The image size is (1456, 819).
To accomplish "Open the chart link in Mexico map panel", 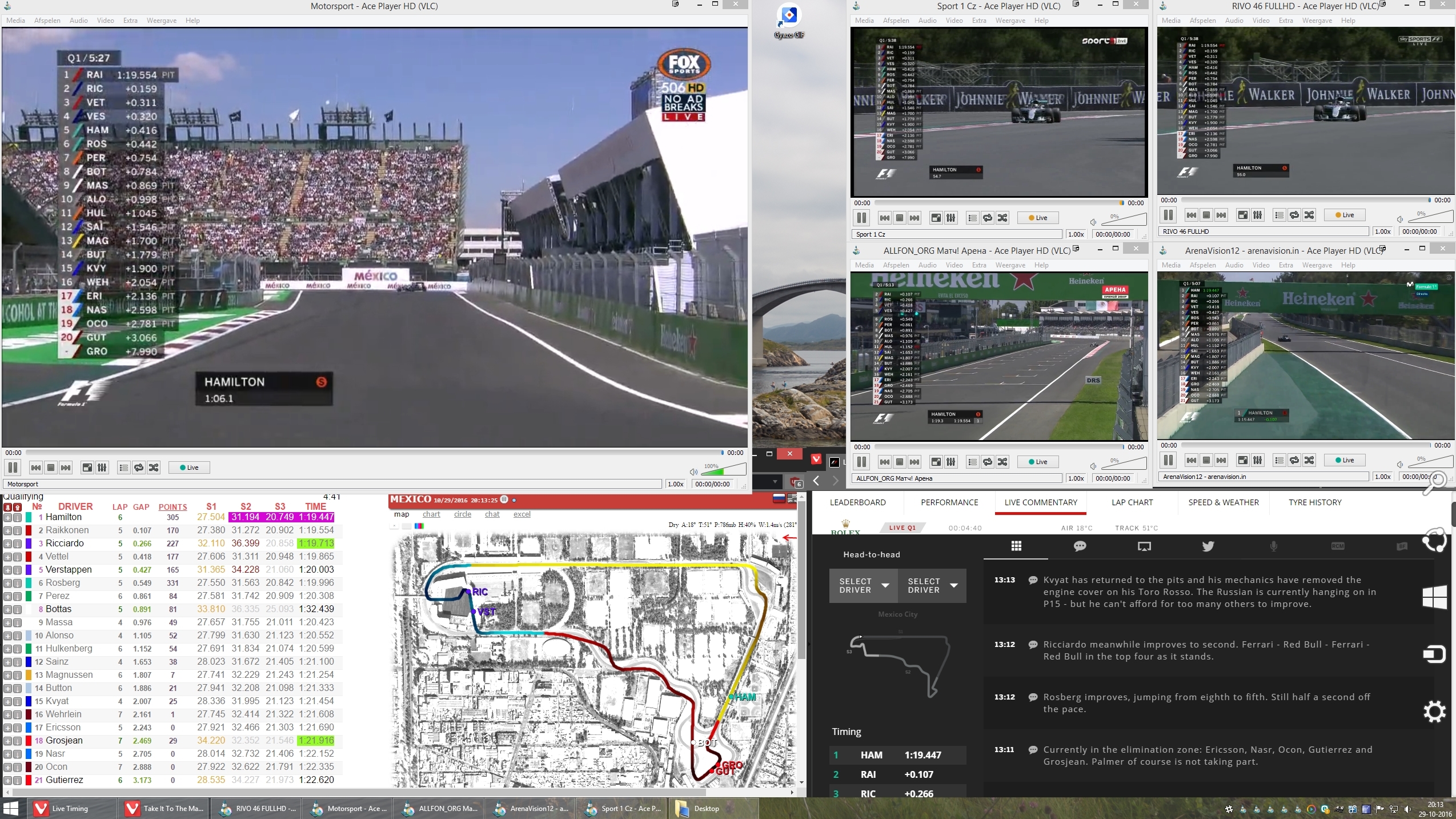I will 431,514.
